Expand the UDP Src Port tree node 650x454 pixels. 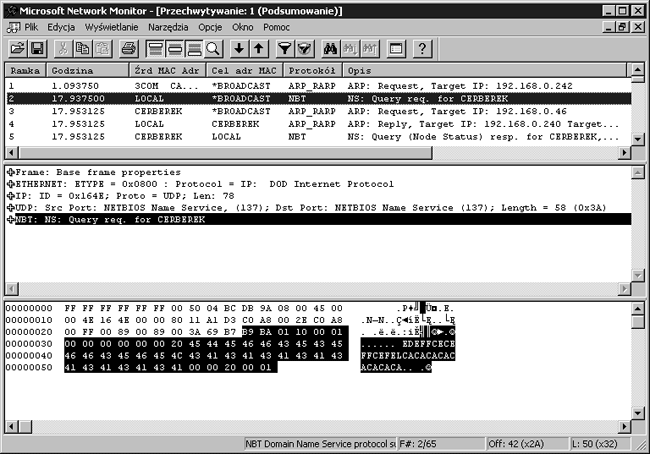[x=11, y=207]
